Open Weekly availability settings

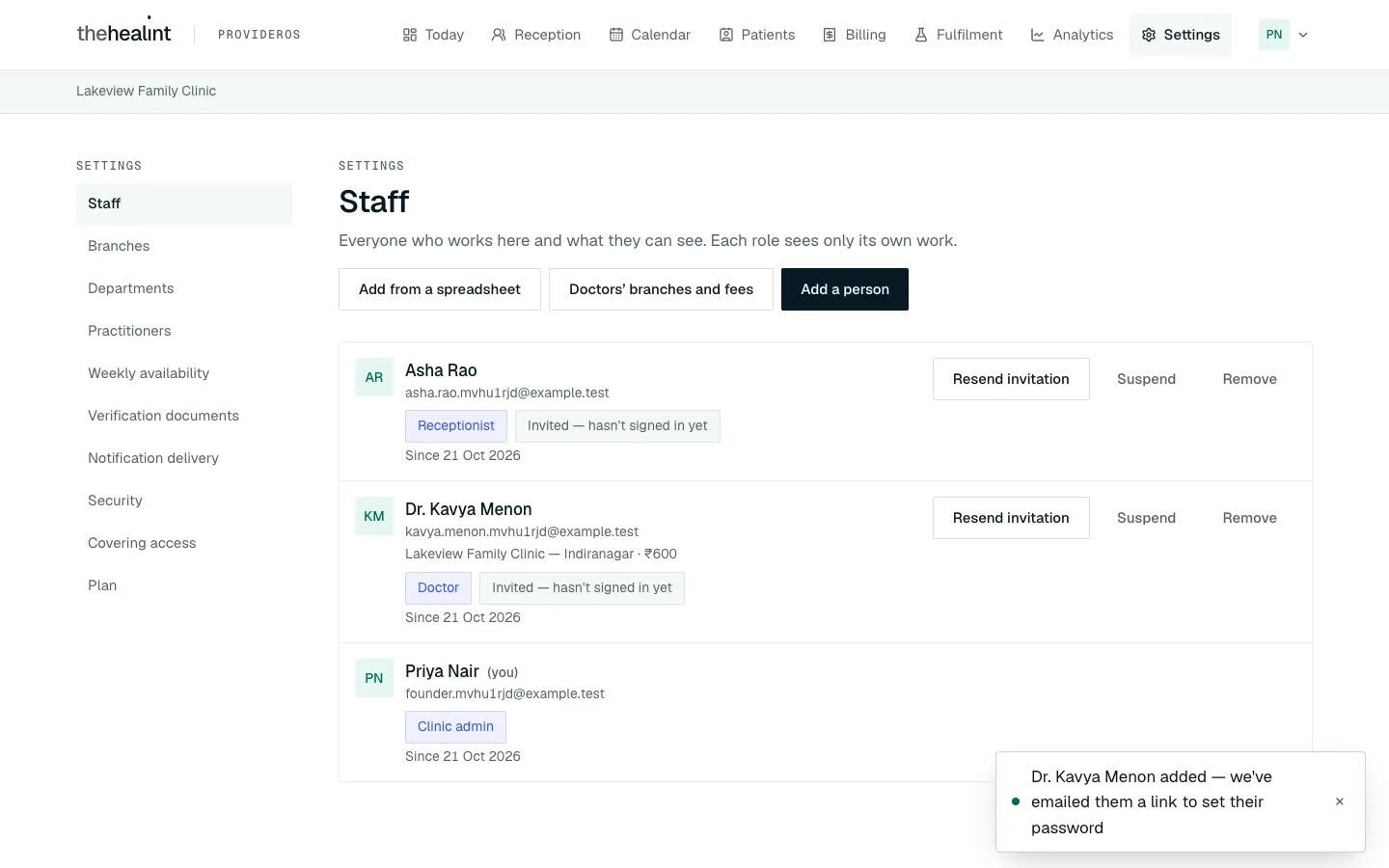(x=184, y=373)
